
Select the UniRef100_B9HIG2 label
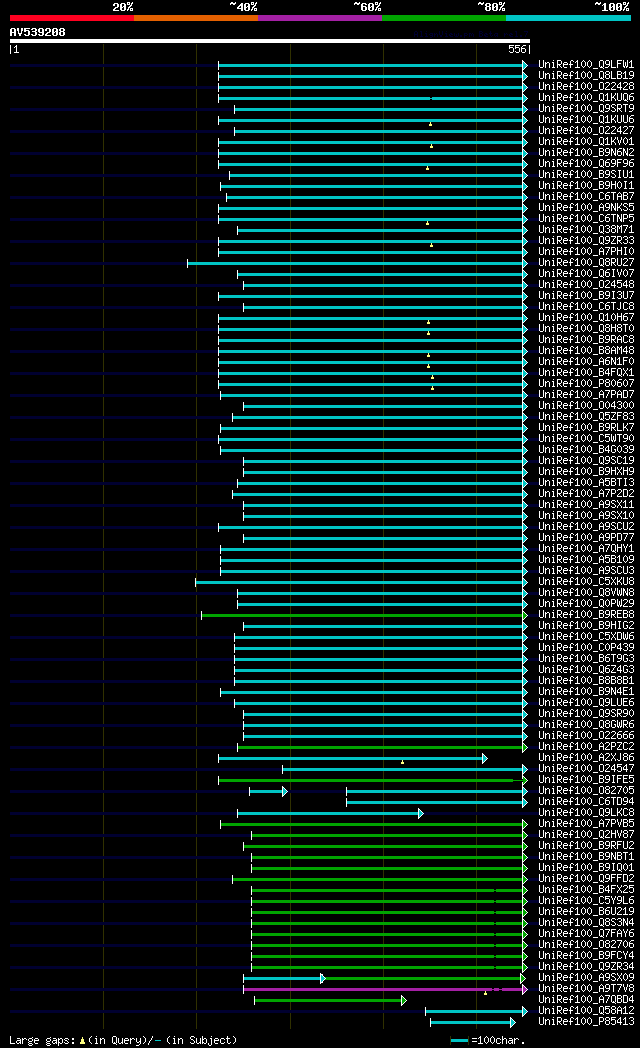[x=586, y=626]
